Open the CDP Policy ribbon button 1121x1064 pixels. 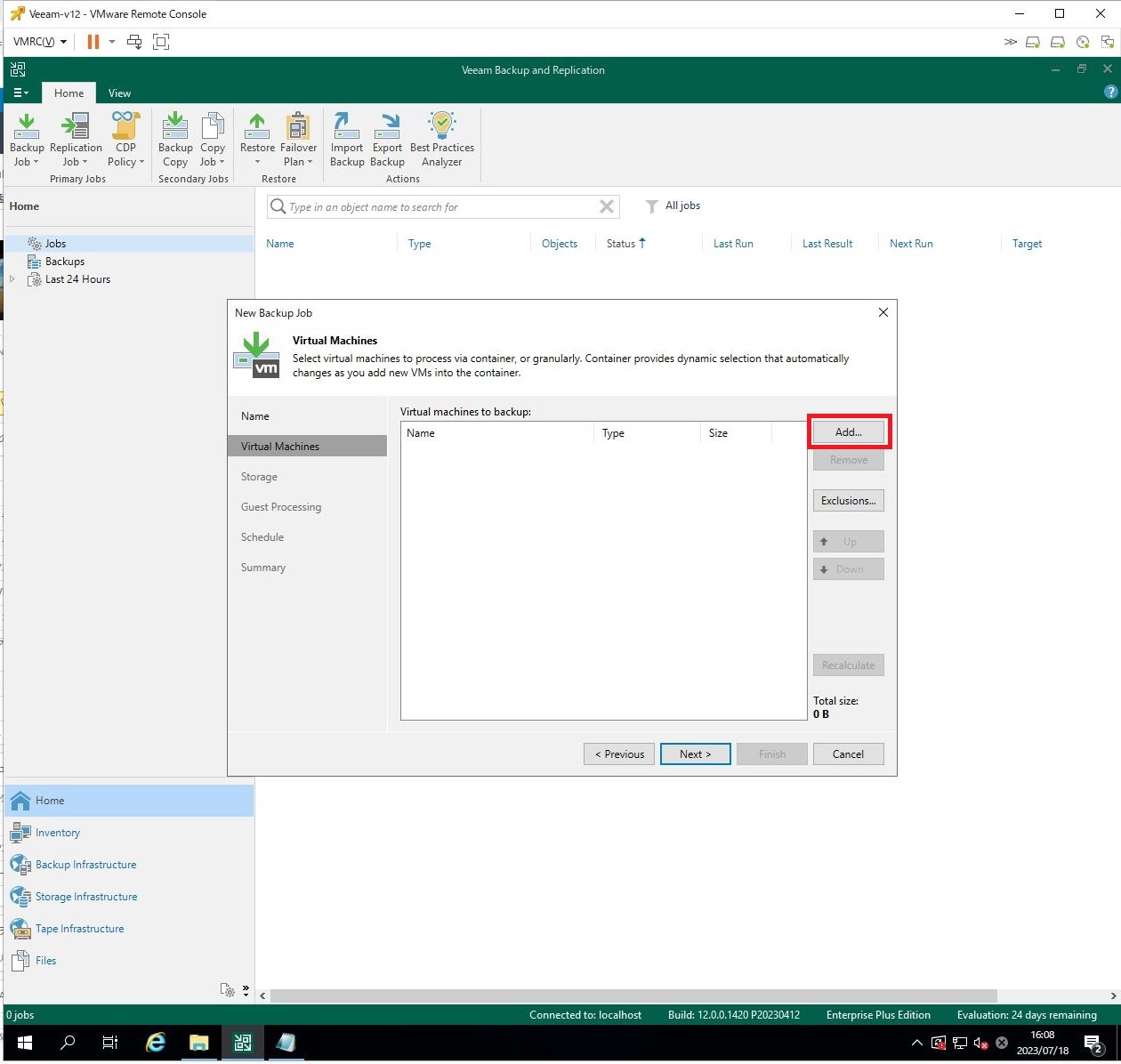(x=125, y=140)
